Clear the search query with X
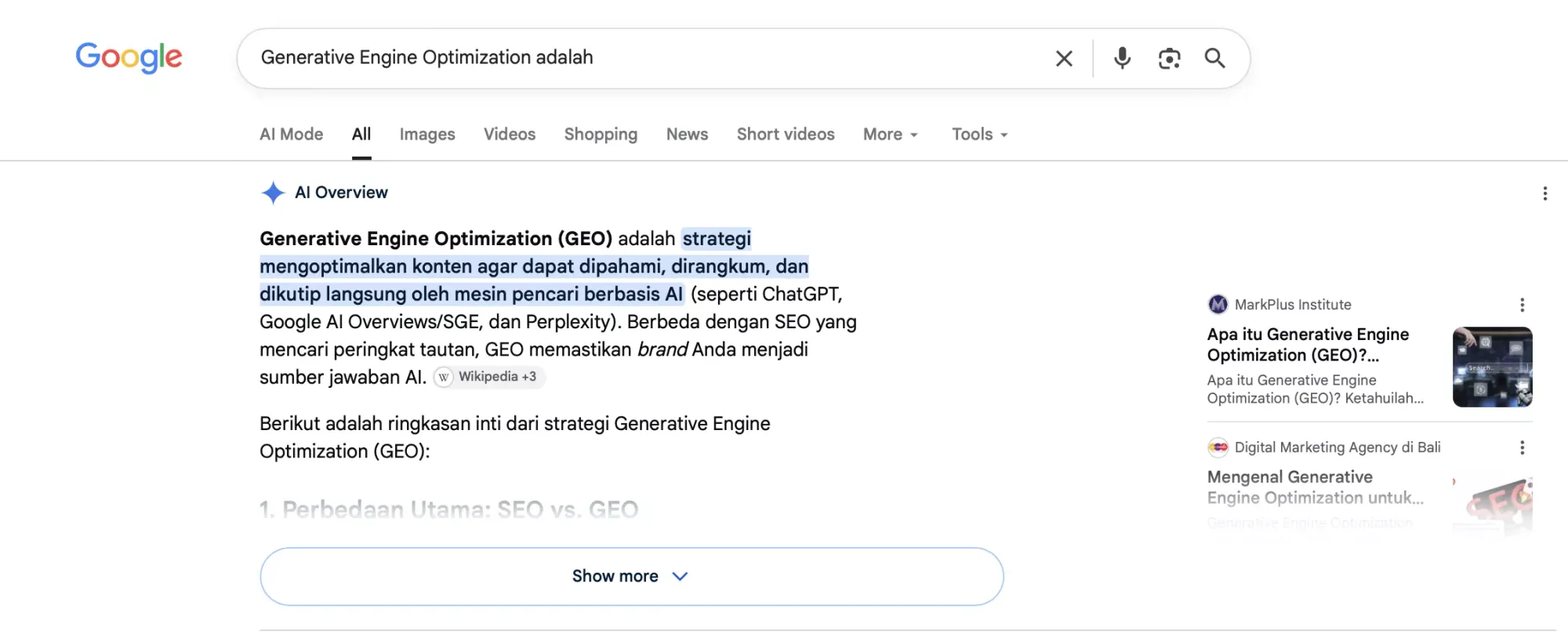 1064,58
